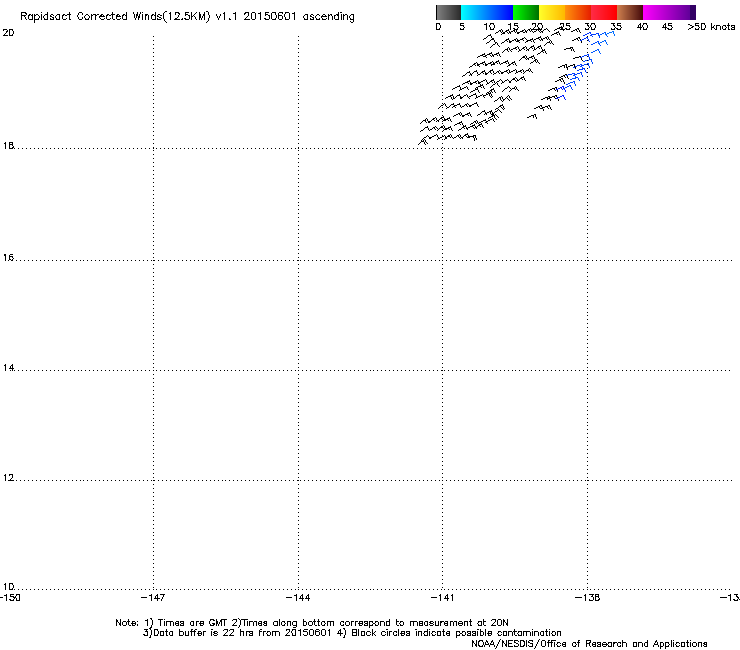
Task: Click the red 30-35 knots color band
Action: tap(604, 12)
